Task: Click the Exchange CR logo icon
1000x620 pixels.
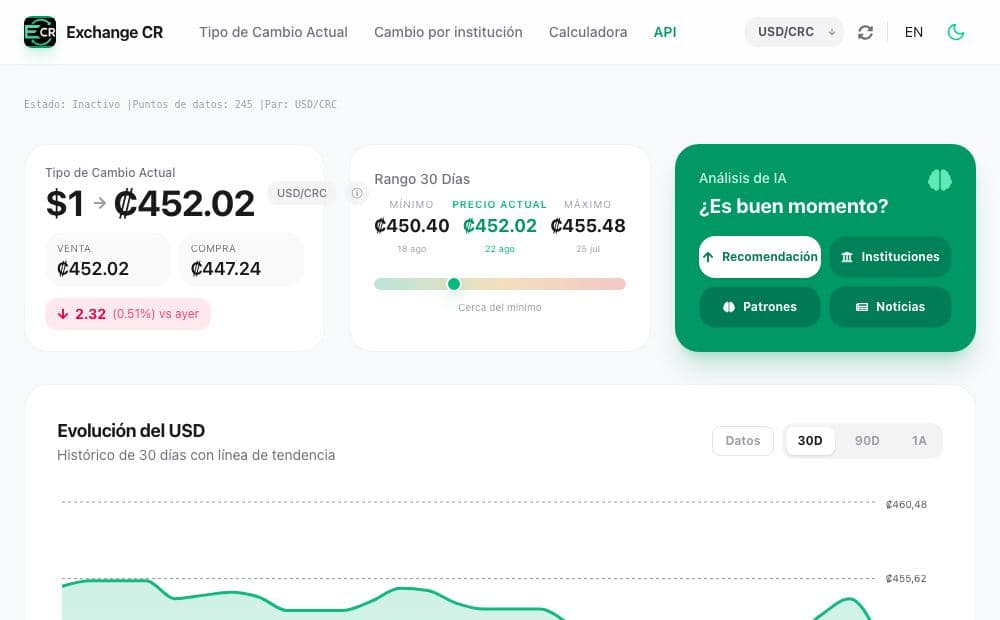Action: click(40, 32)
